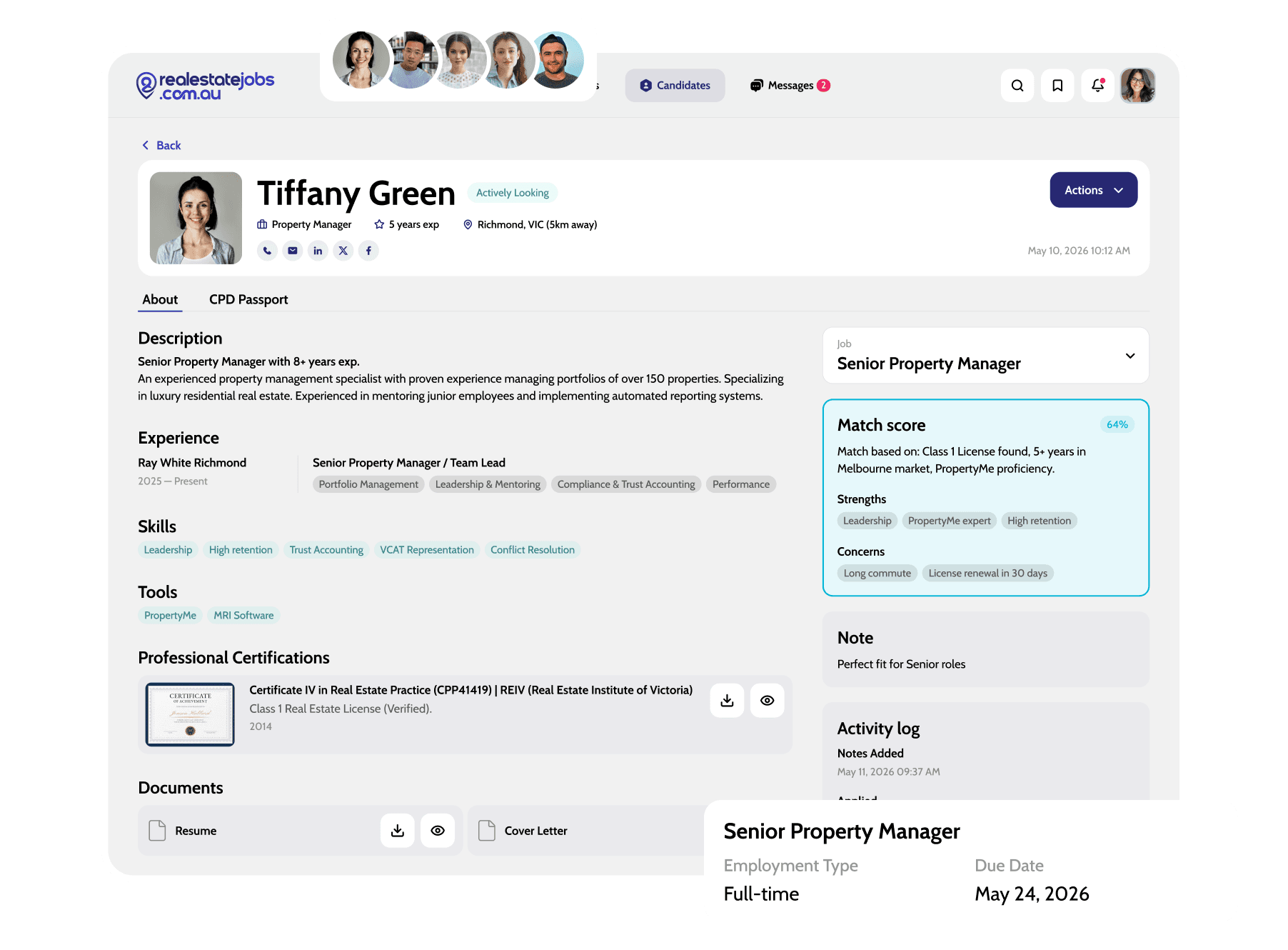Open the bookmark icon in header
This screenshot has height=950, width=1288.
click(x=1057, y=86)
